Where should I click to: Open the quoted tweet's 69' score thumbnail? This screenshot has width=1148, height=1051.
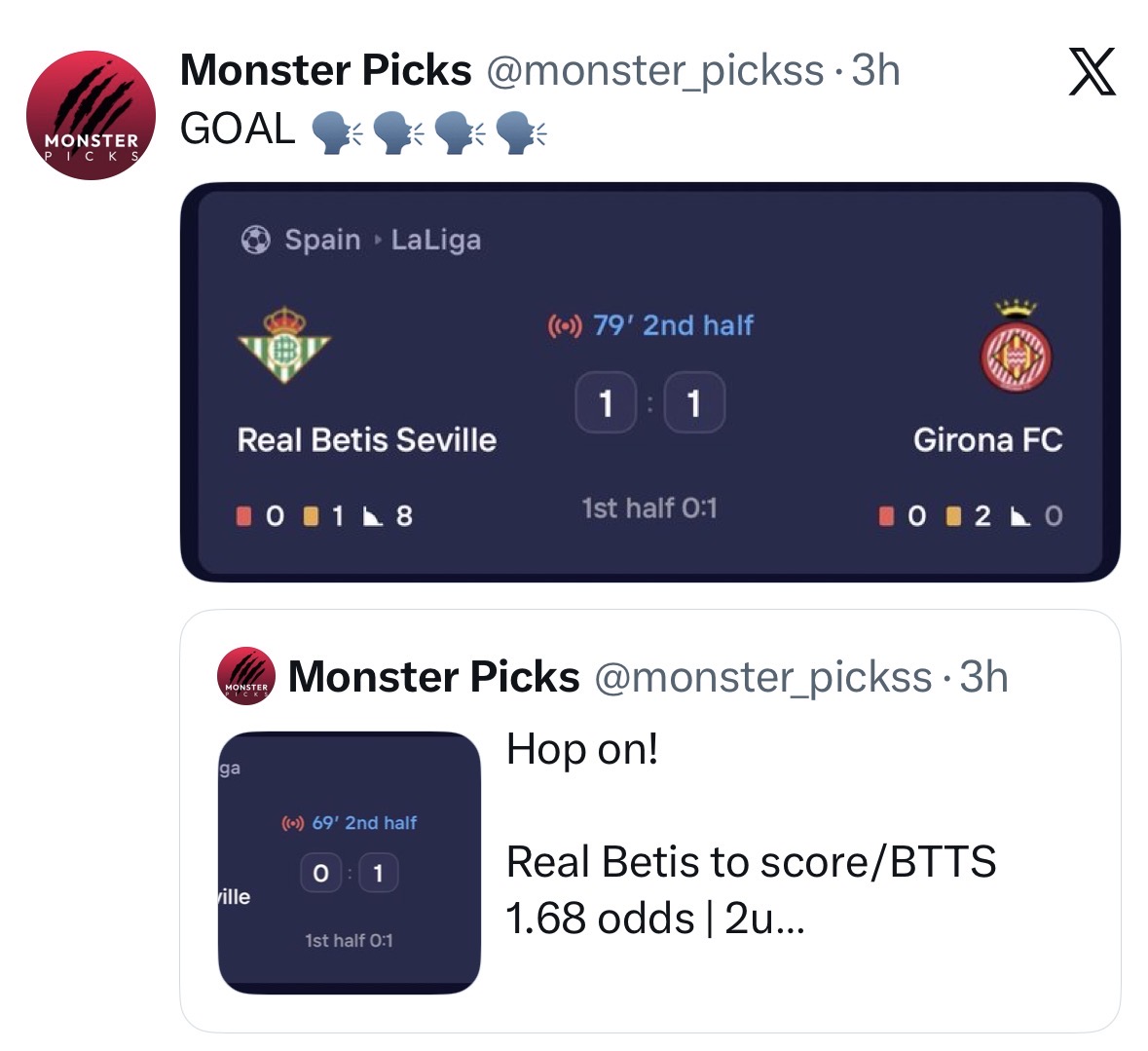tap(350, 862)
